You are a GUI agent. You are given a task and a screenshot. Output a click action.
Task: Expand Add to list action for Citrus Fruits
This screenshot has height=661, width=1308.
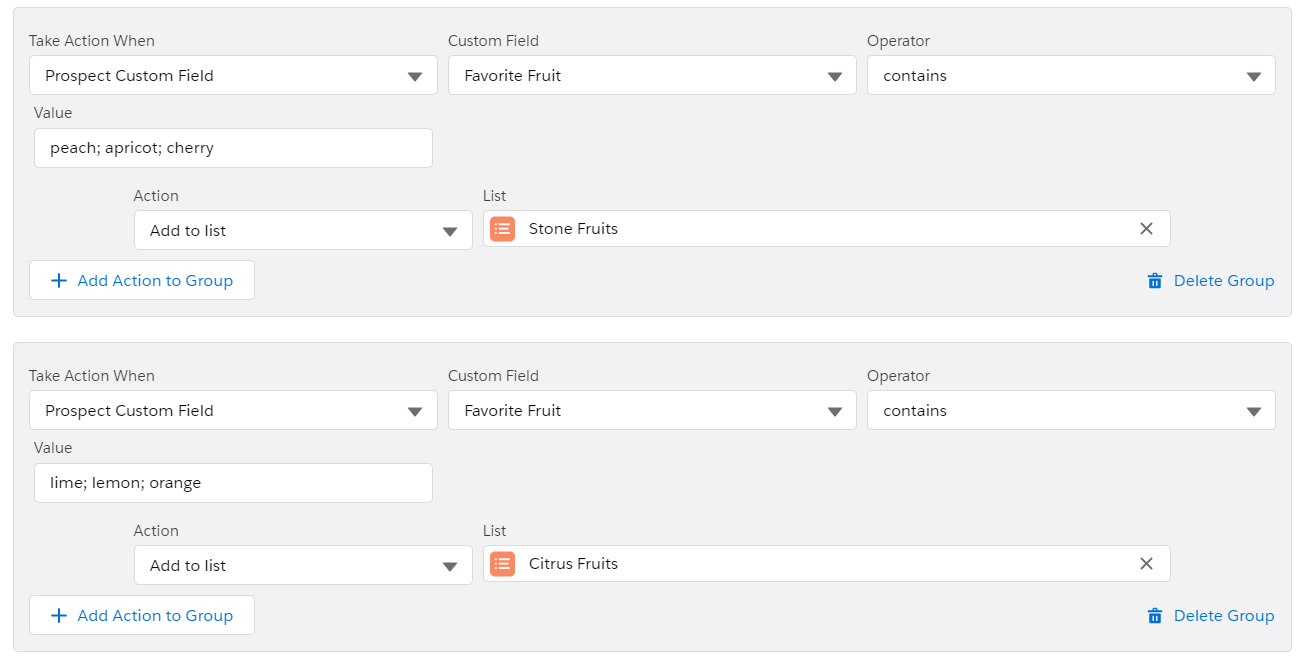tap(303, 565)
